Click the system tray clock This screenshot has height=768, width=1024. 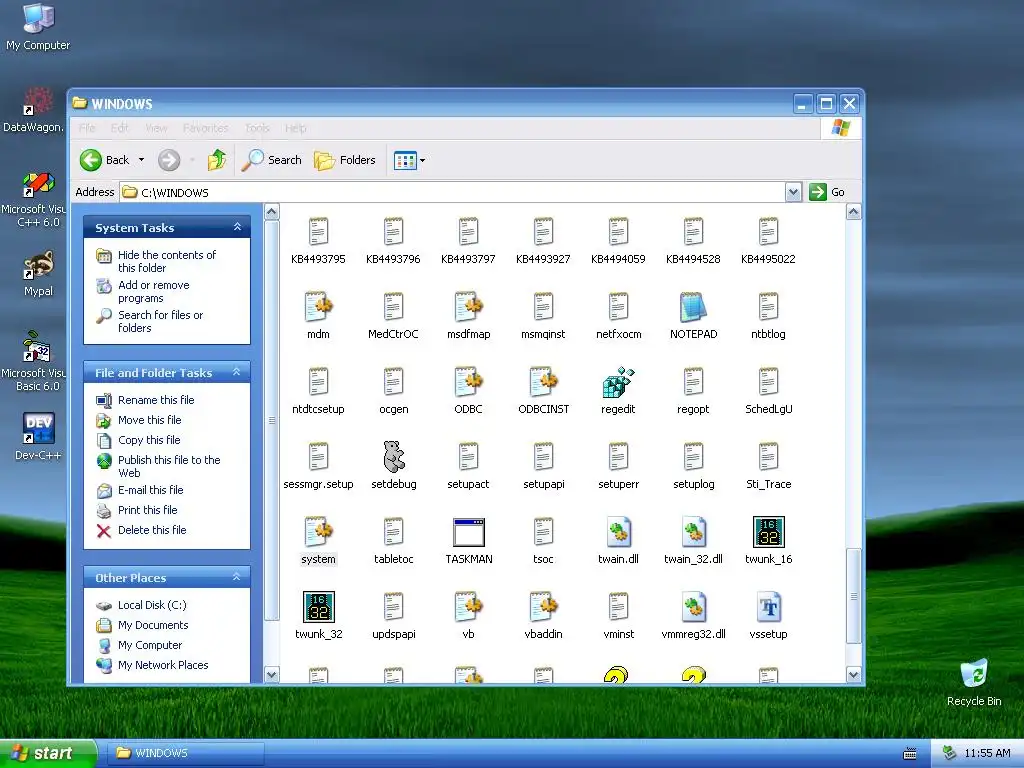[987, 754]
